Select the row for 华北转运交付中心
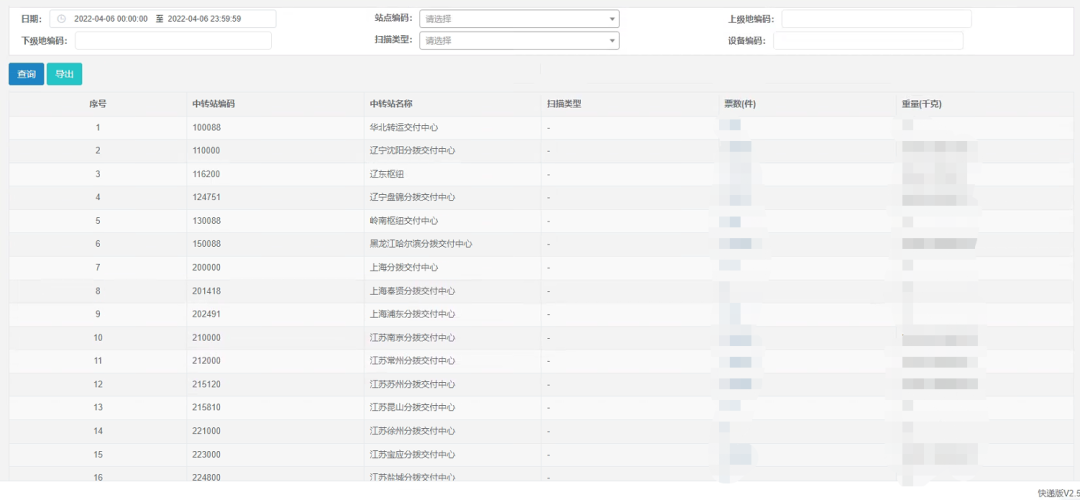 (x=541, y=127)
